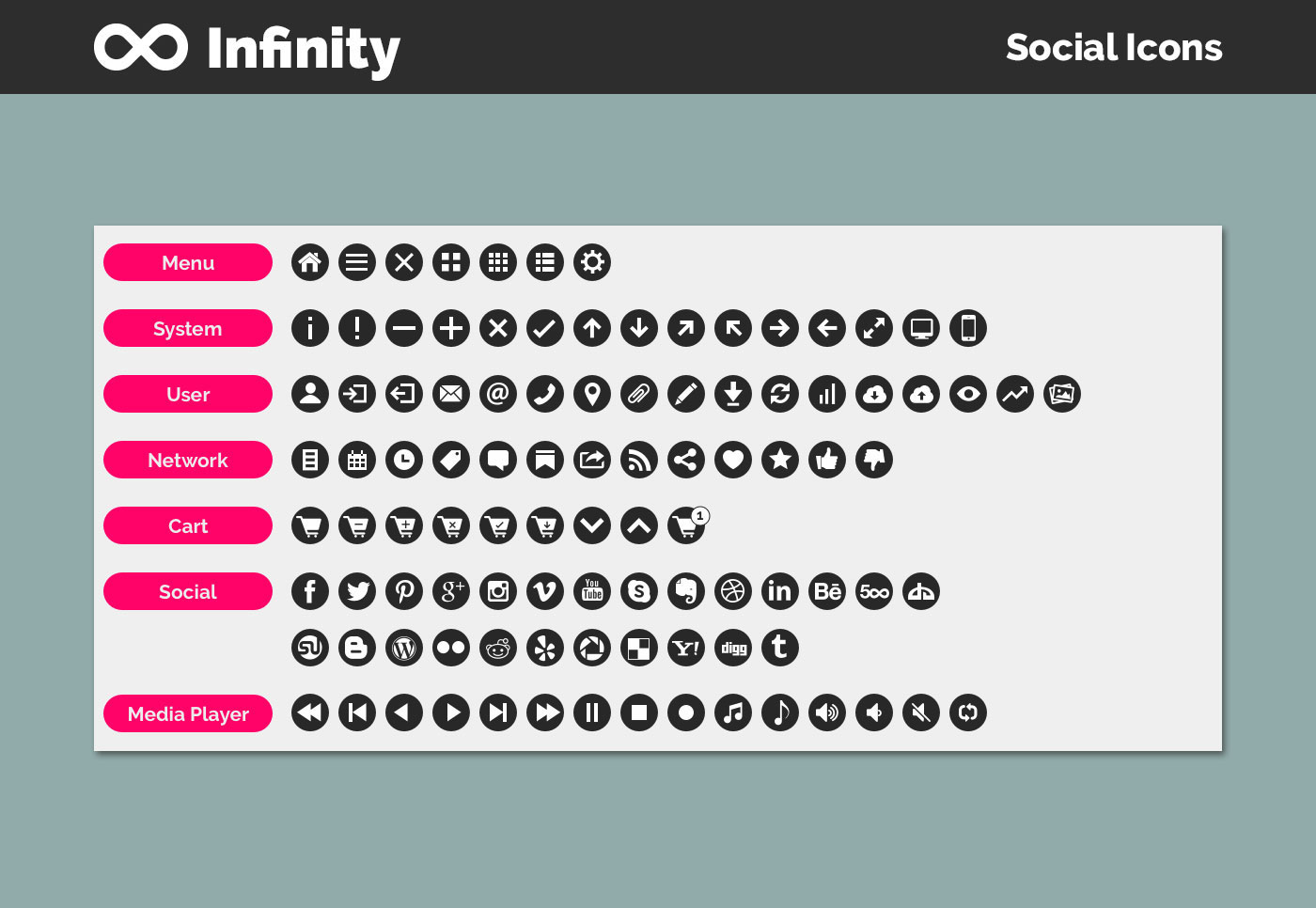Click the Skype icon

pos(639,591)
